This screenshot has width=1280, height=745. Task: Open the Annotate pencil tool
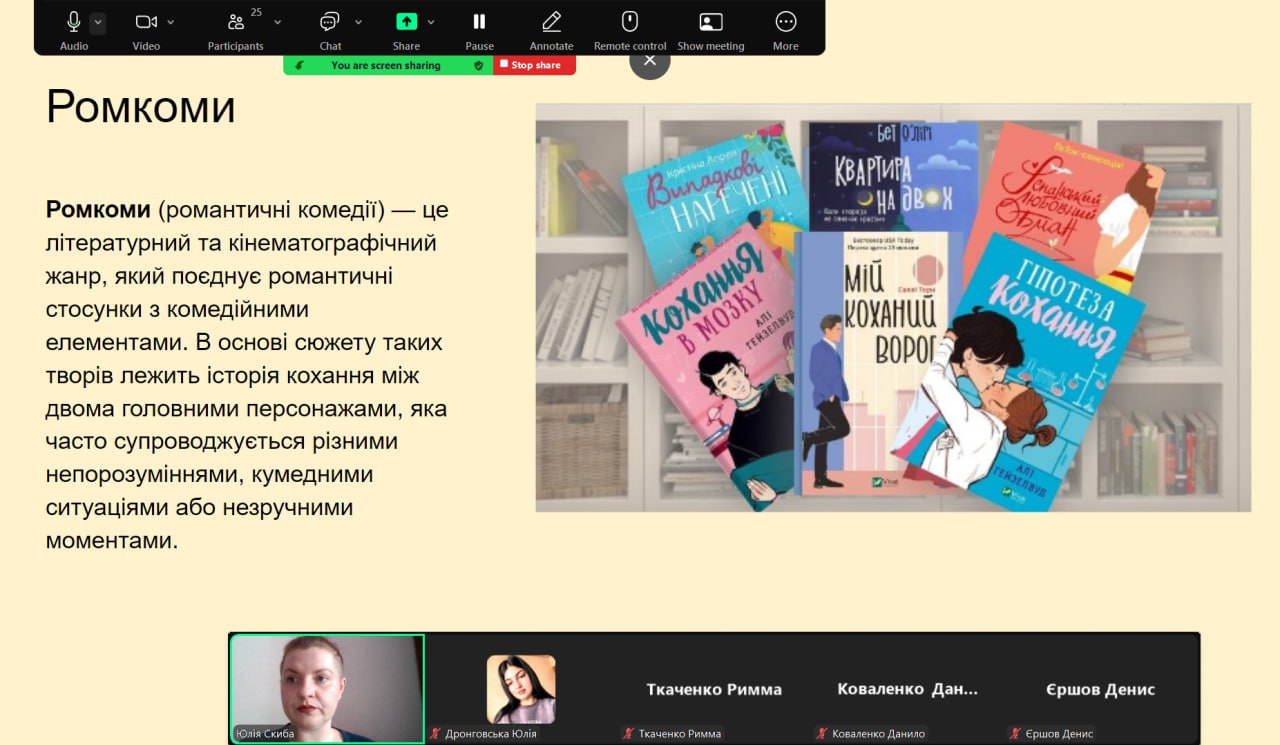[551, 21]
